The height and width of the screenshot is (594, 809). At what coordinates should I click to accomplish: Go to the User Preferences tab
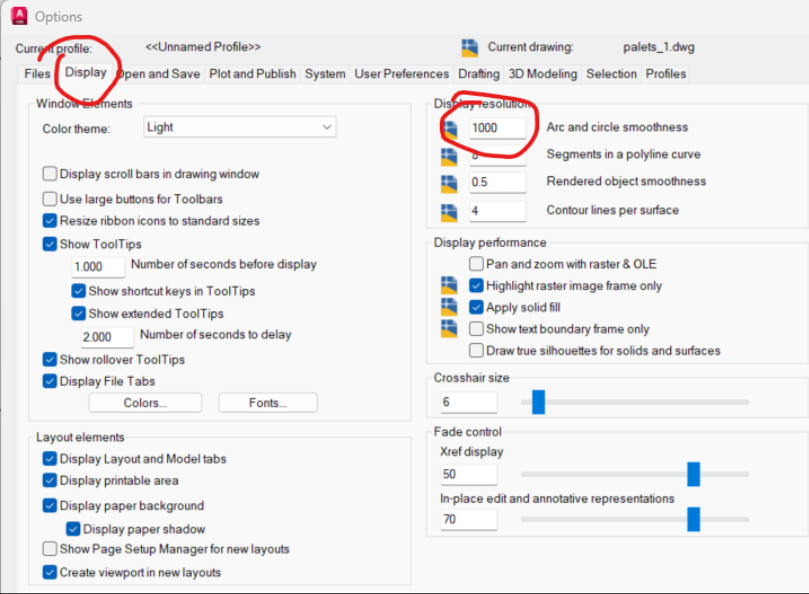pos(401,74)
